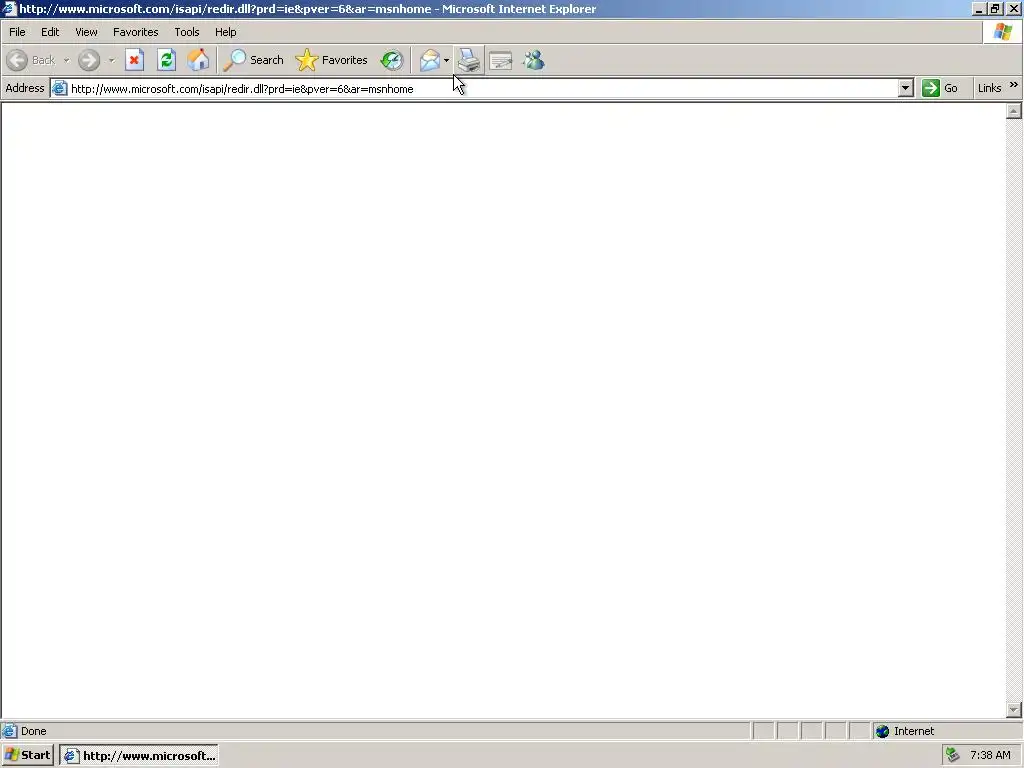Screen dimensions: 1024x768
Task: Open the File menu
Action: (17, 32)
